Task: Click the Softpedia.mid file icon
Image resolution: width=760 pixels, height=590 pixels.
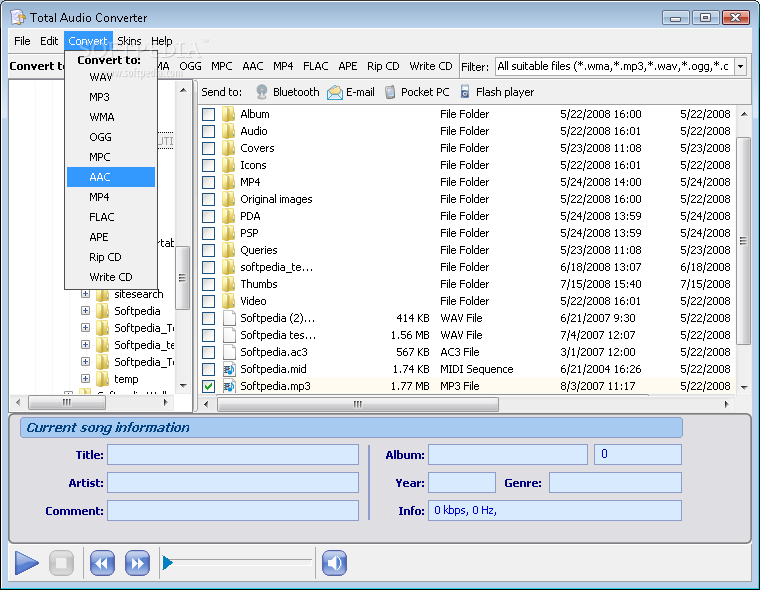Action: click(x=229, y=369)
